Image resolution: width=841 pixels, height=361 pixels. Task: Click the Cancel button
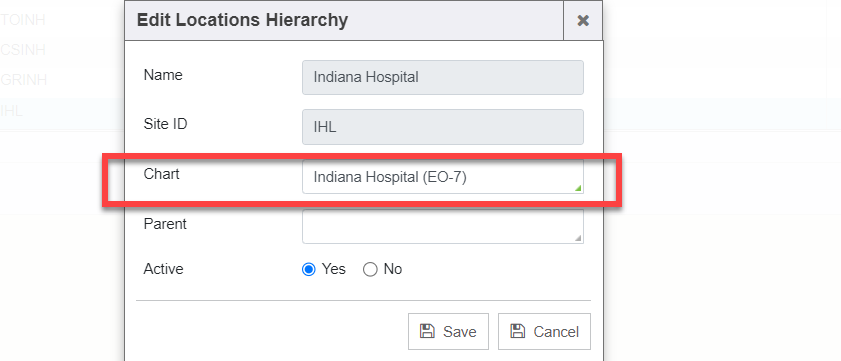(x=544, y=331)
